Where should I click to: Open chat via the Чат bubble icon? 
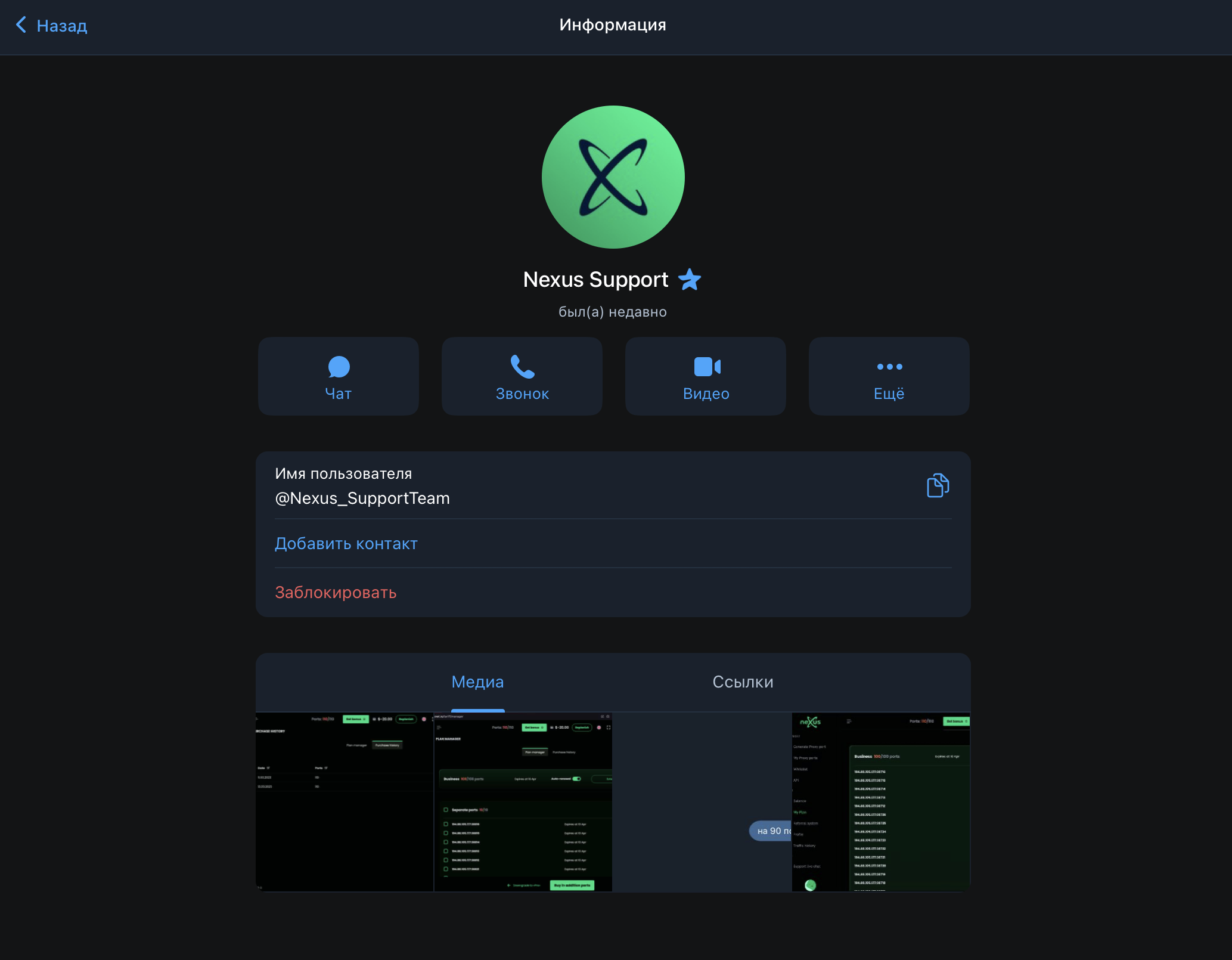tap(339, 367)
